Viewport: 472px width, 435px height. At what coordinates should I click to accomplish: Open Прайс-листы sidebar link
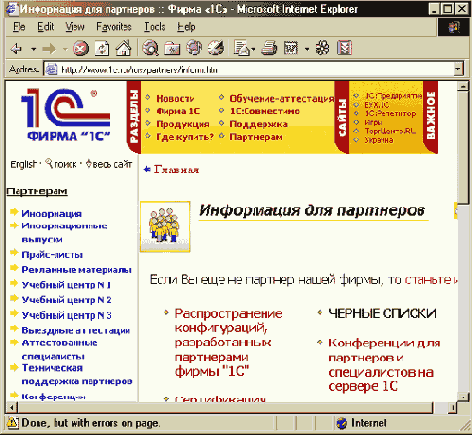click(52, 255)
